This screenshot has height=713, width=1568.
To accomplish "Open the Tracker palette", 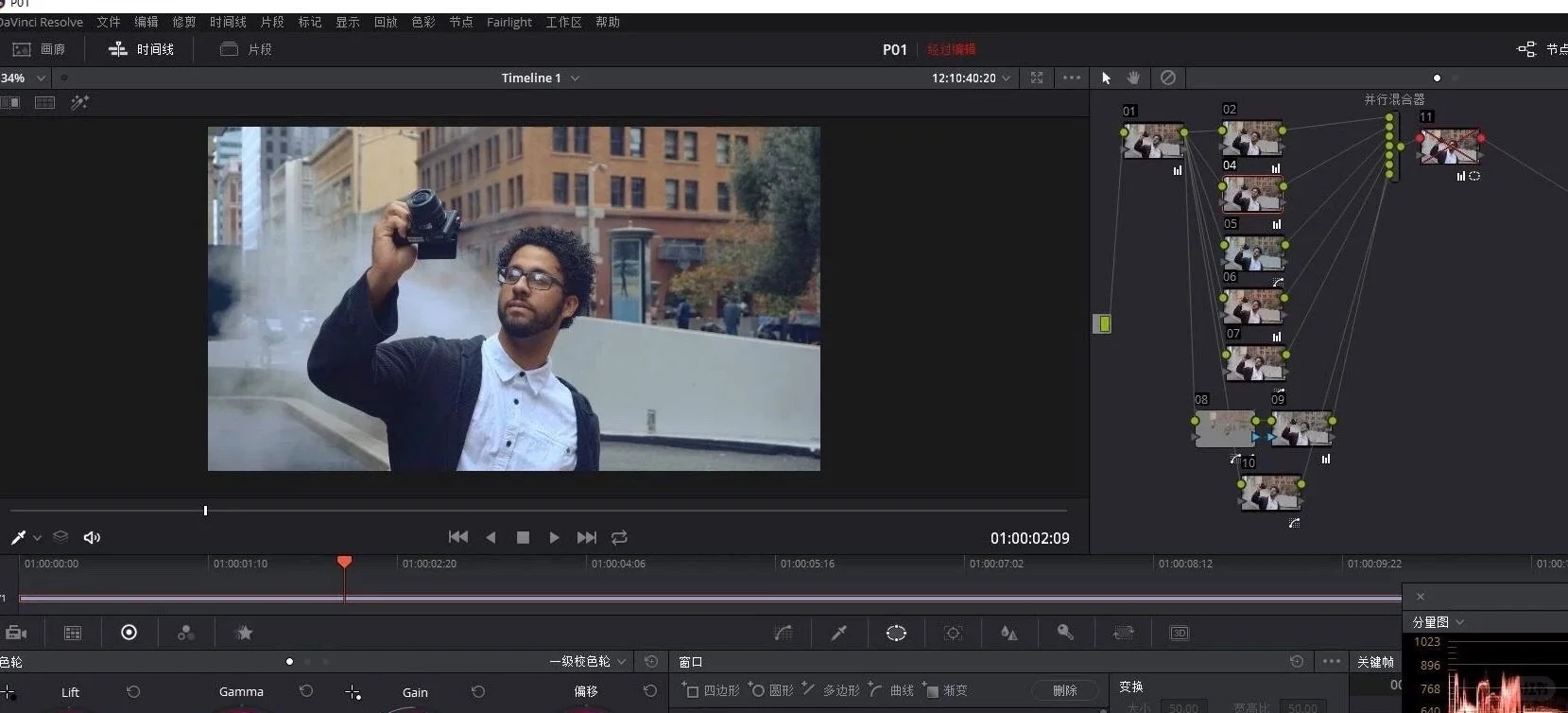I will 953,633.
